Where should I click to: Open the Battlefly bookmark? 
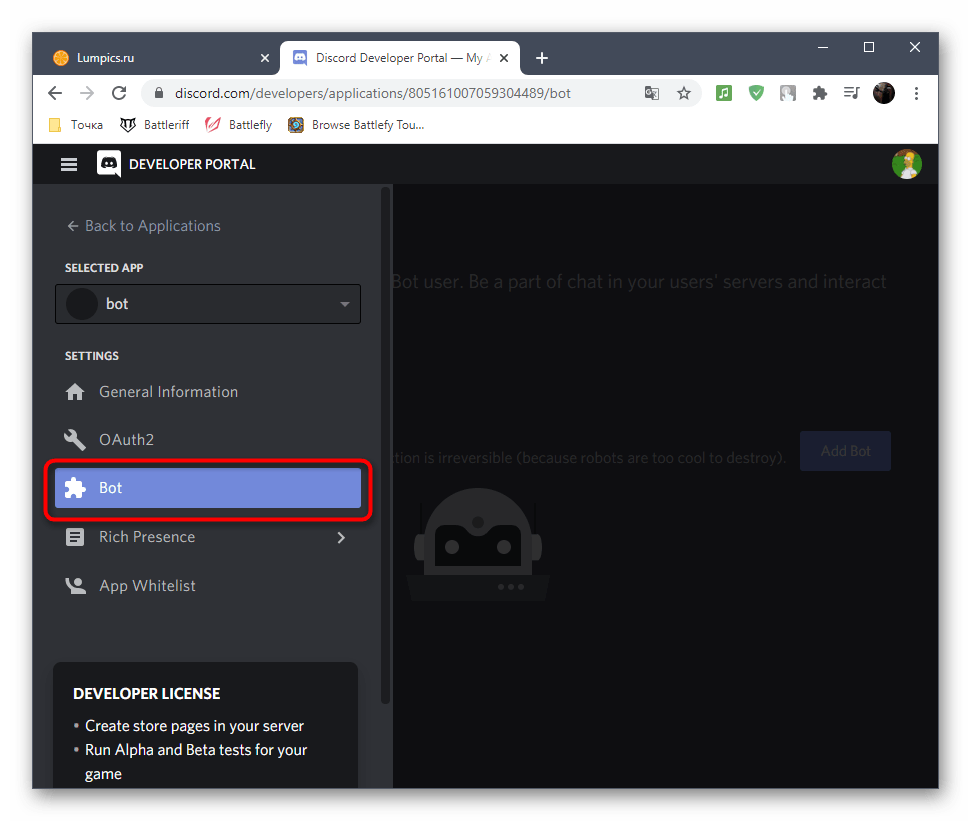click(239, 125)
